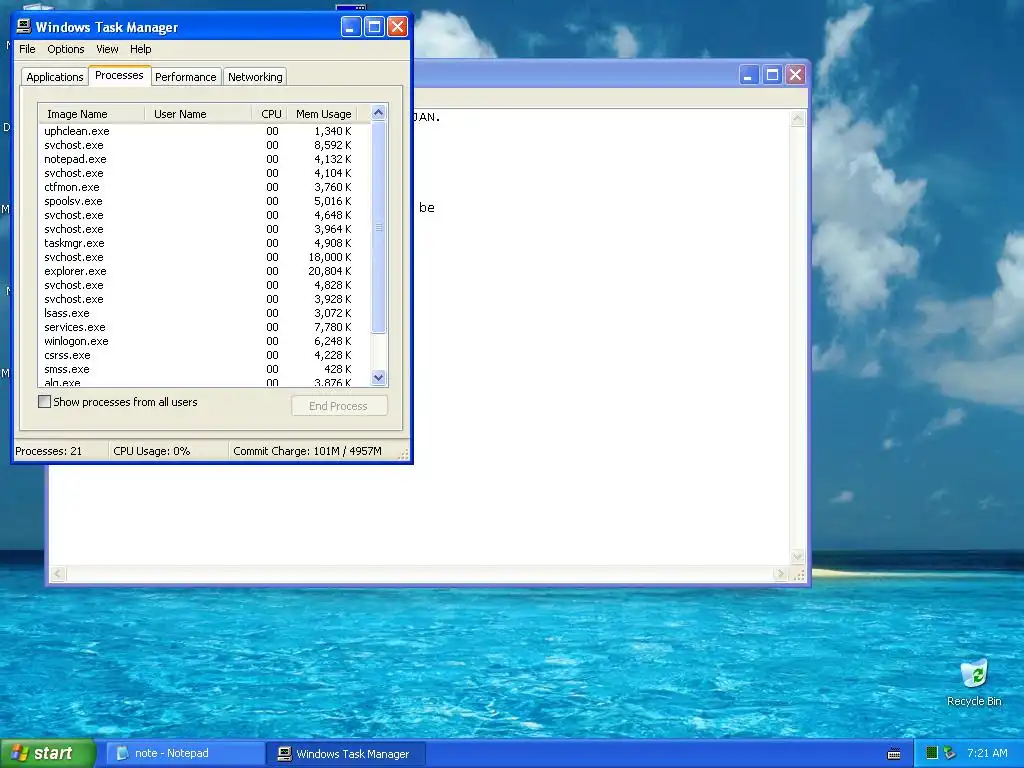The image size is (1024, 768).
Task: Click the process list scrollbar thumb
Action: pyautogui.click(x=379, y=227)
